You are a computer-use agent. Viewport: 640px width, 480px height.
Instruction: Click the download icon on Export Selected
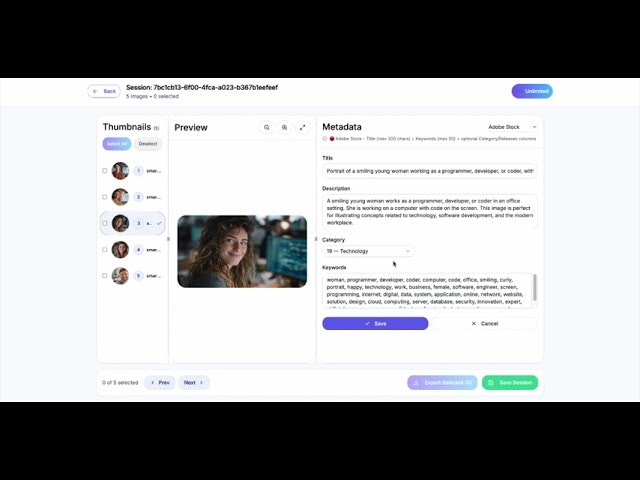[x=416, y=382]
